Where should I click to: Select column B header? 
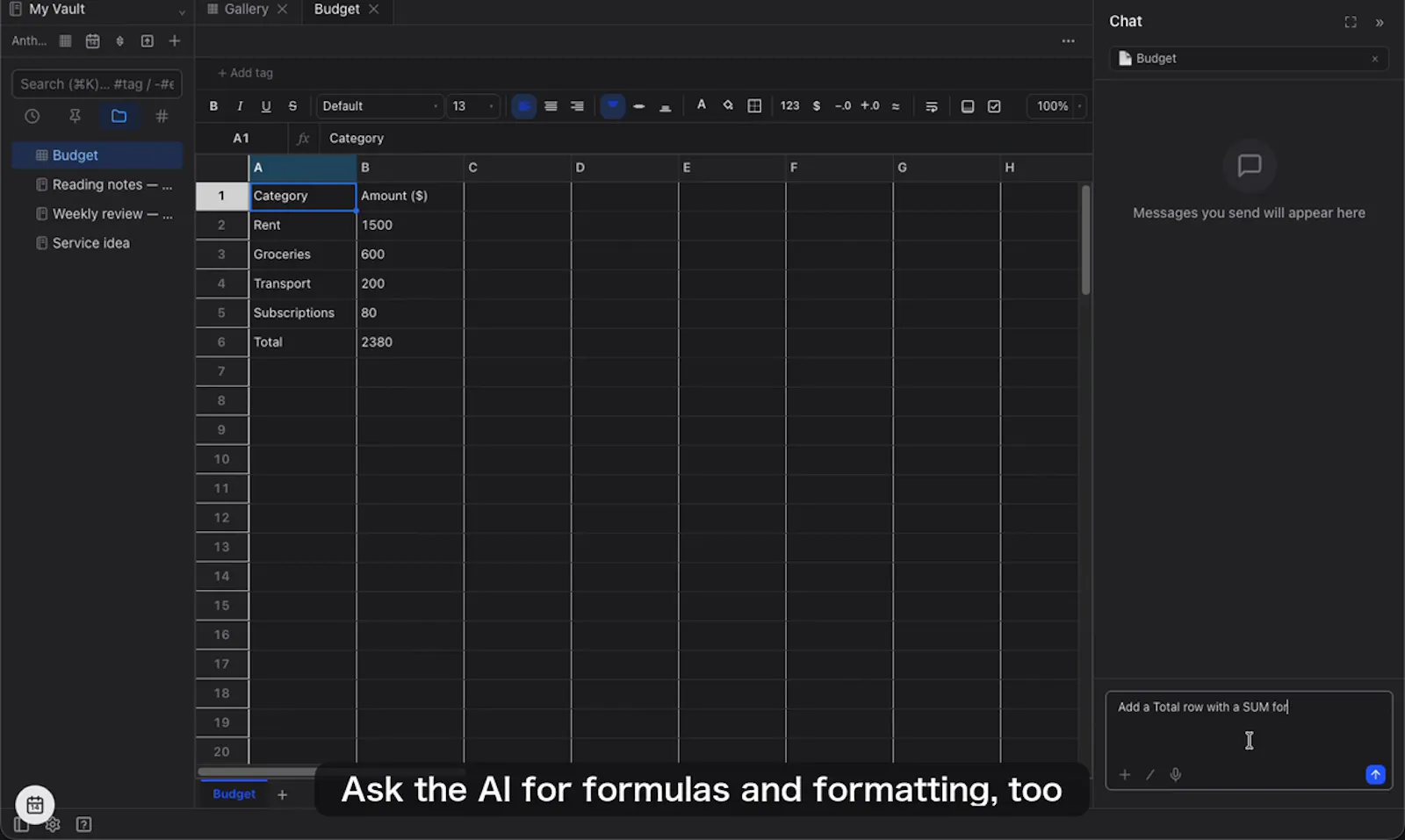click(x=410, y=168)
